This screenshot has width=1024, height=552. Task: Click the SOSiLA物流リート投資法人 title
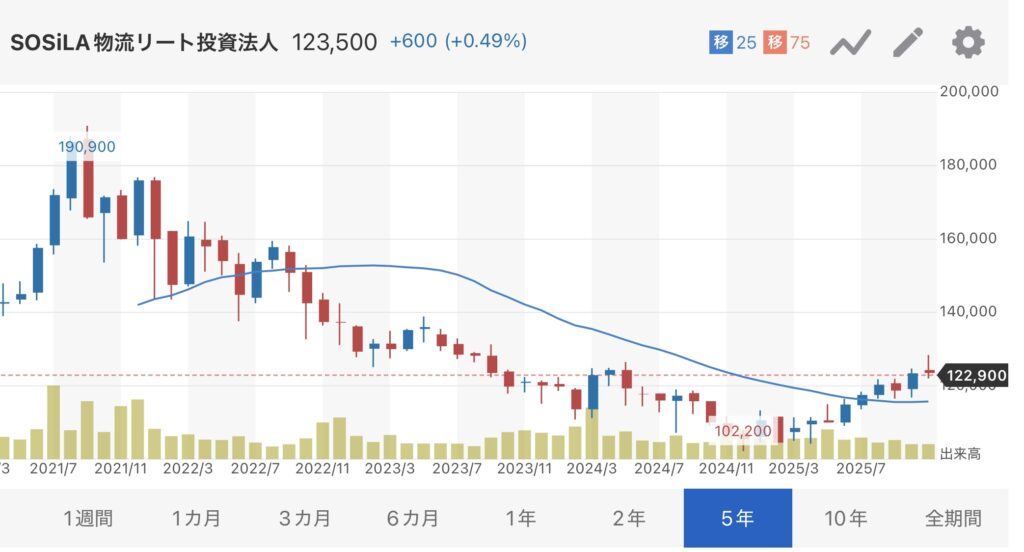point(145,43)
